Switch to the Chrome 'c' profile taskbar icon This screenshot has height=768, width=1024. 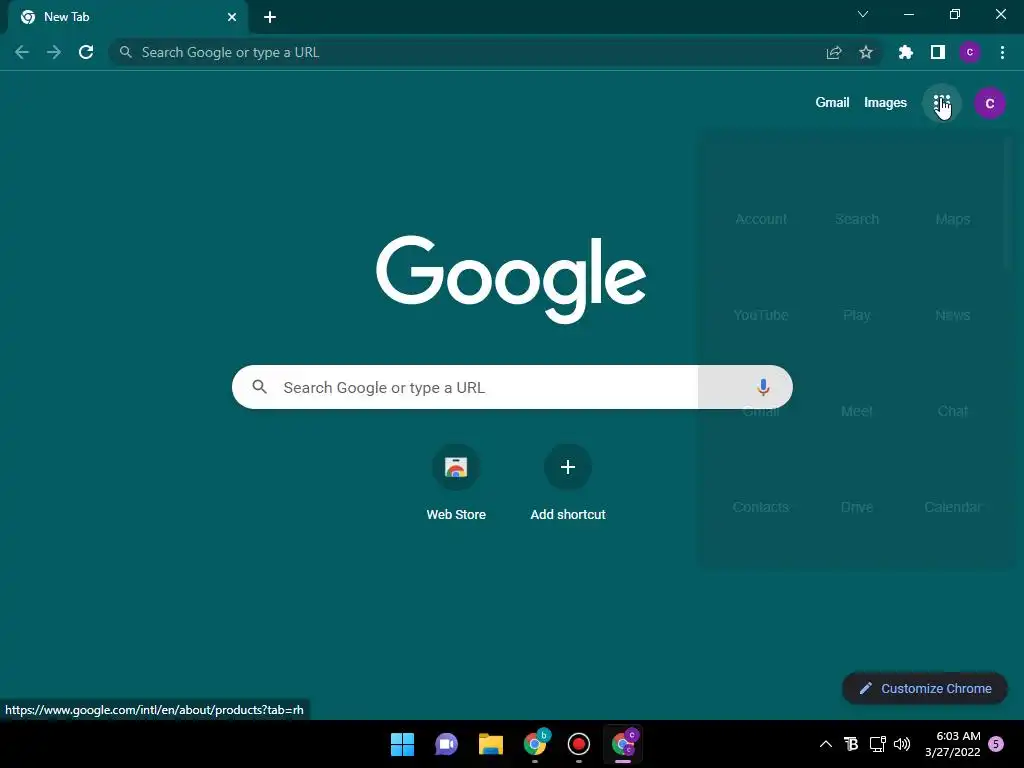(x=624, y=743)
